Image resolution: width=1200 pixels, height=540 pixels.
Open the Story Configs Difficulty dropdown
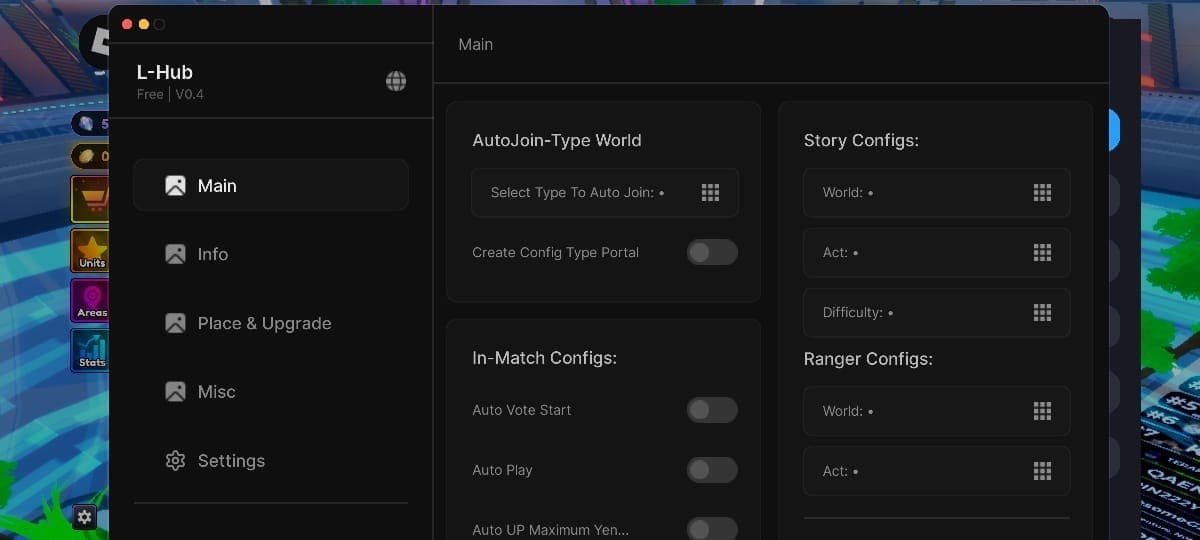point(936,313)
